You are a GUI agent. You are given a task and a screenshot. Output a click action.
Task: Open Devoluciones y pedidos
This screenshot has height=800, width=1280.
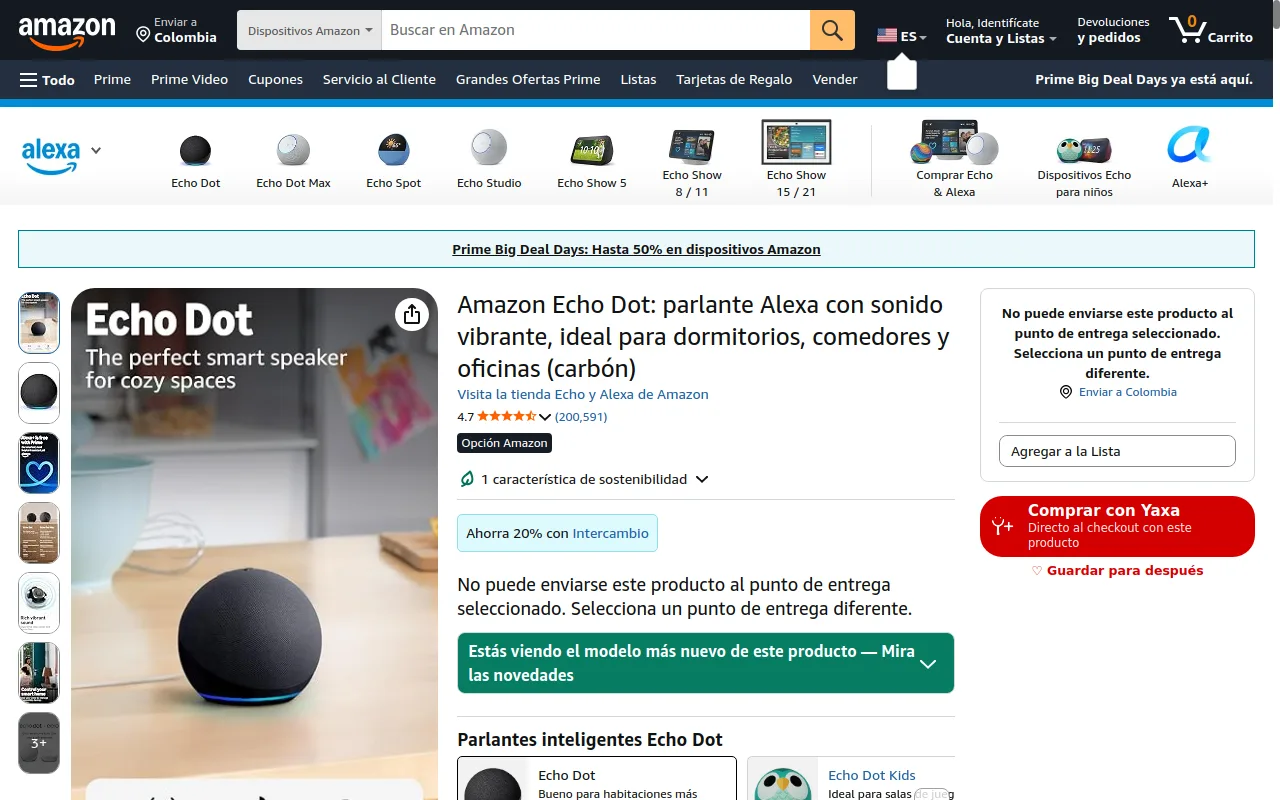point(1113,30)
